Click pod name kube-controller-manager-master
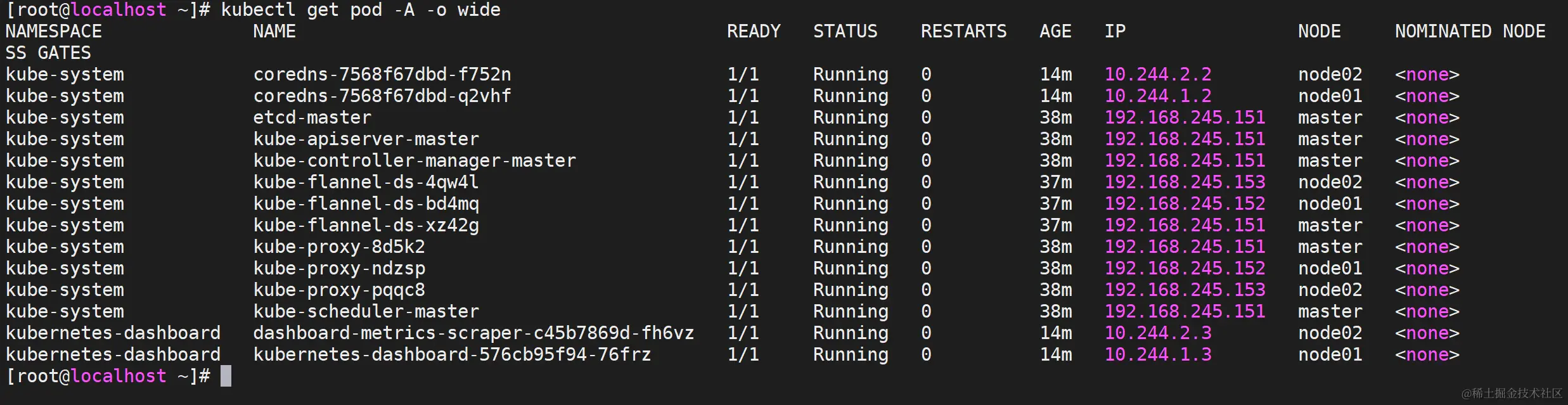The height and width of the screenshot is (405, 1568). (x=414, y=160)
